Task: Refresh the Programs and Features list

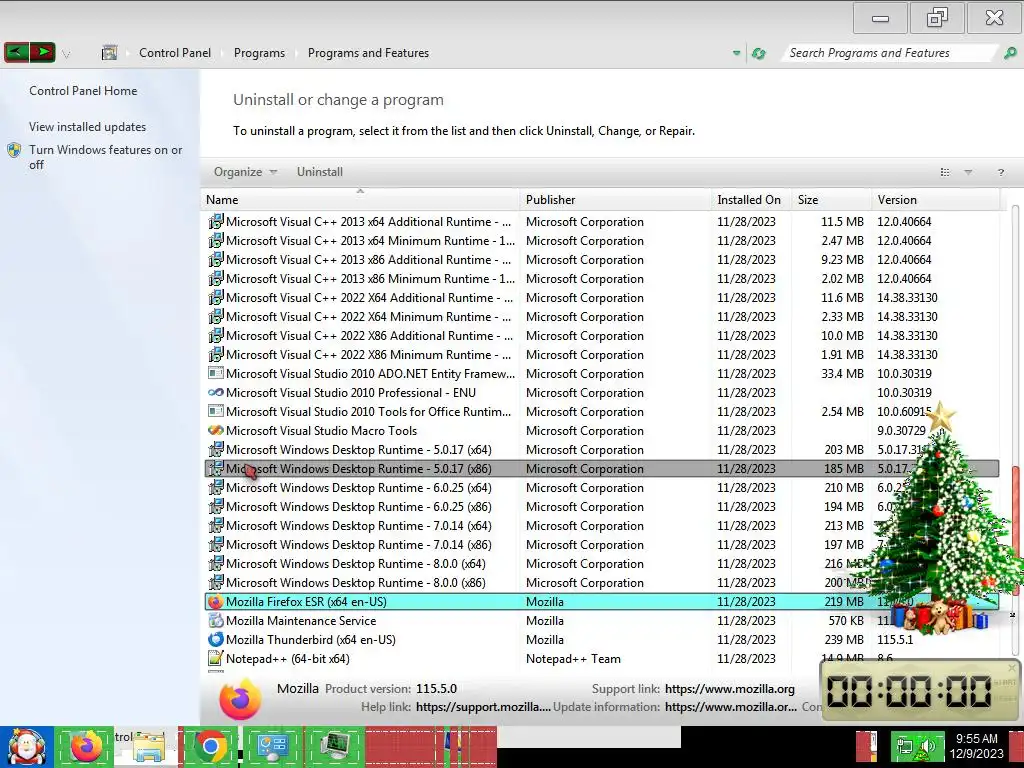Action: point(759,53)
